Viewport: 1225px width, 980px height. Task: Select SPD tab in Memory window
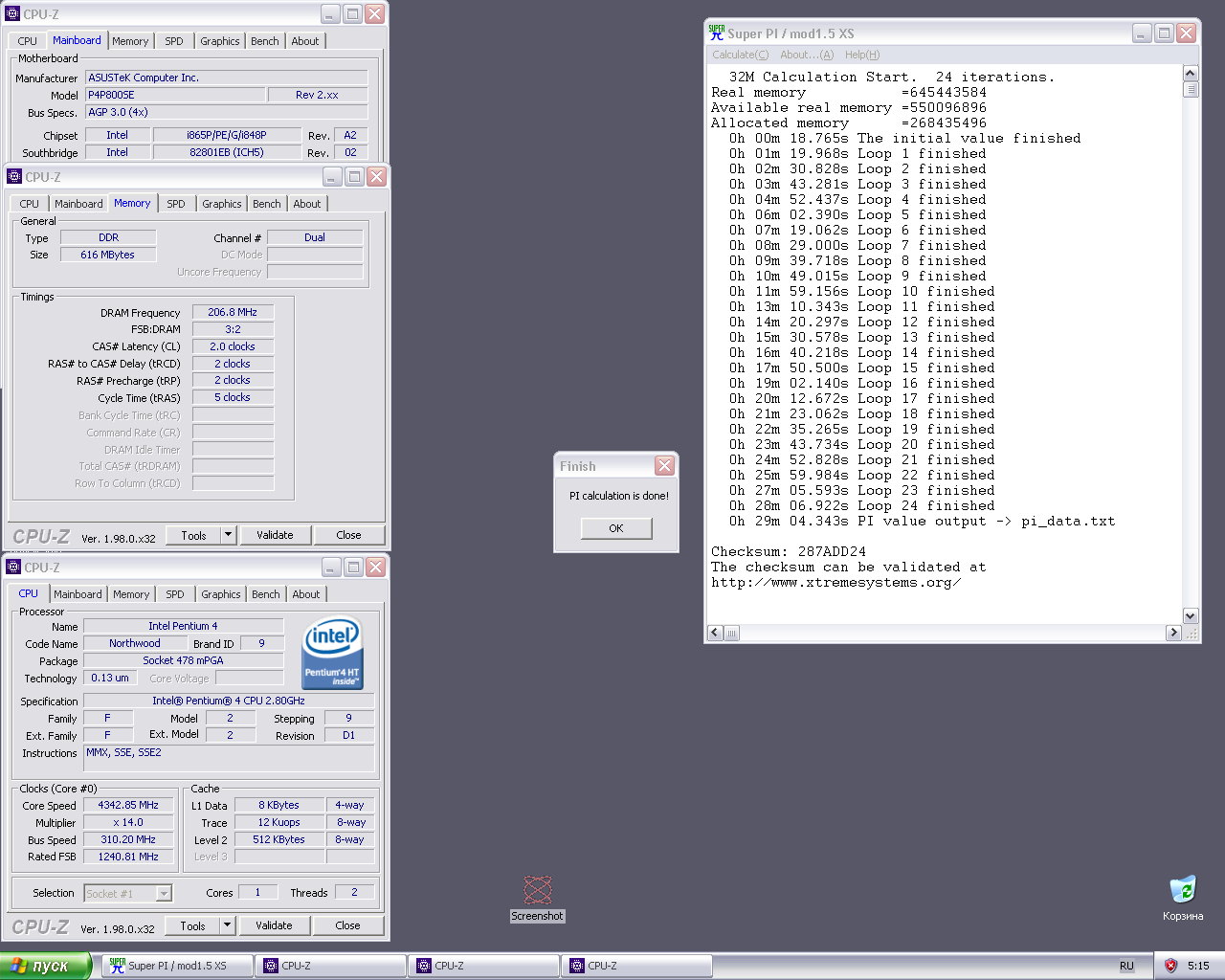(x=176, y=204)
